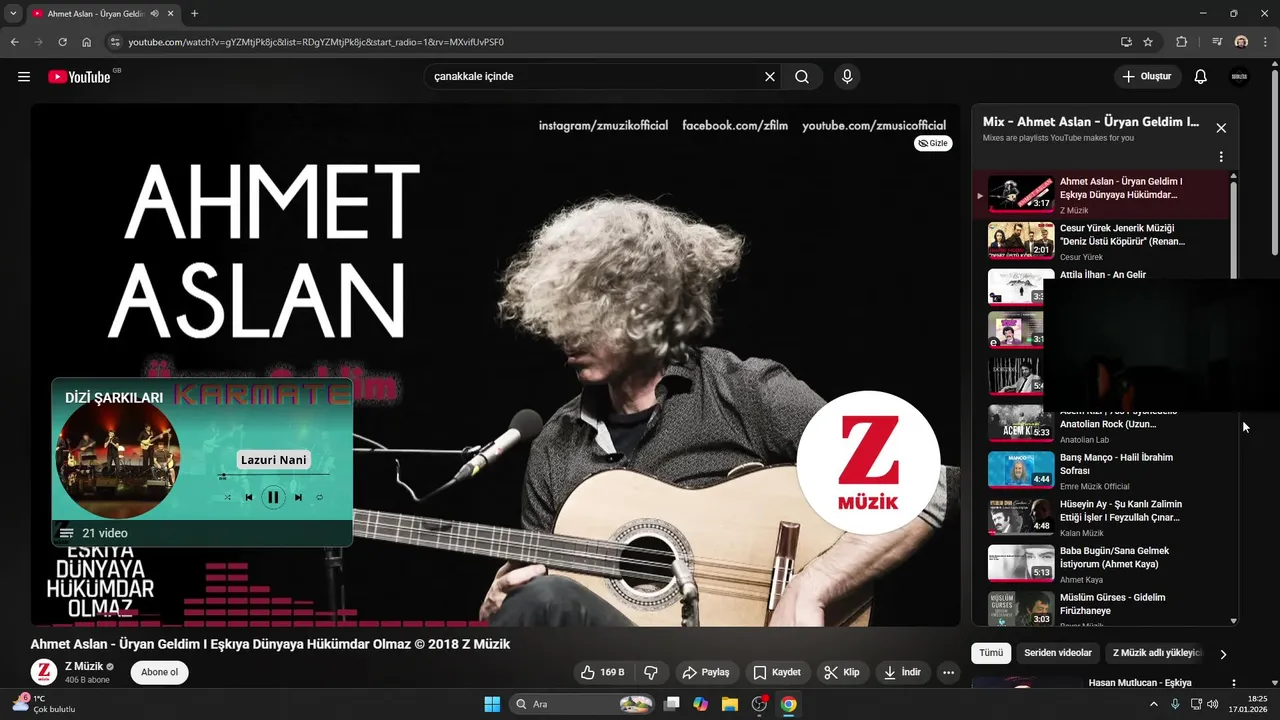Pause playback in Dizi Şarkıları card
The width and height of the screenshot is (1280, 720).
(x=273, y=497)
